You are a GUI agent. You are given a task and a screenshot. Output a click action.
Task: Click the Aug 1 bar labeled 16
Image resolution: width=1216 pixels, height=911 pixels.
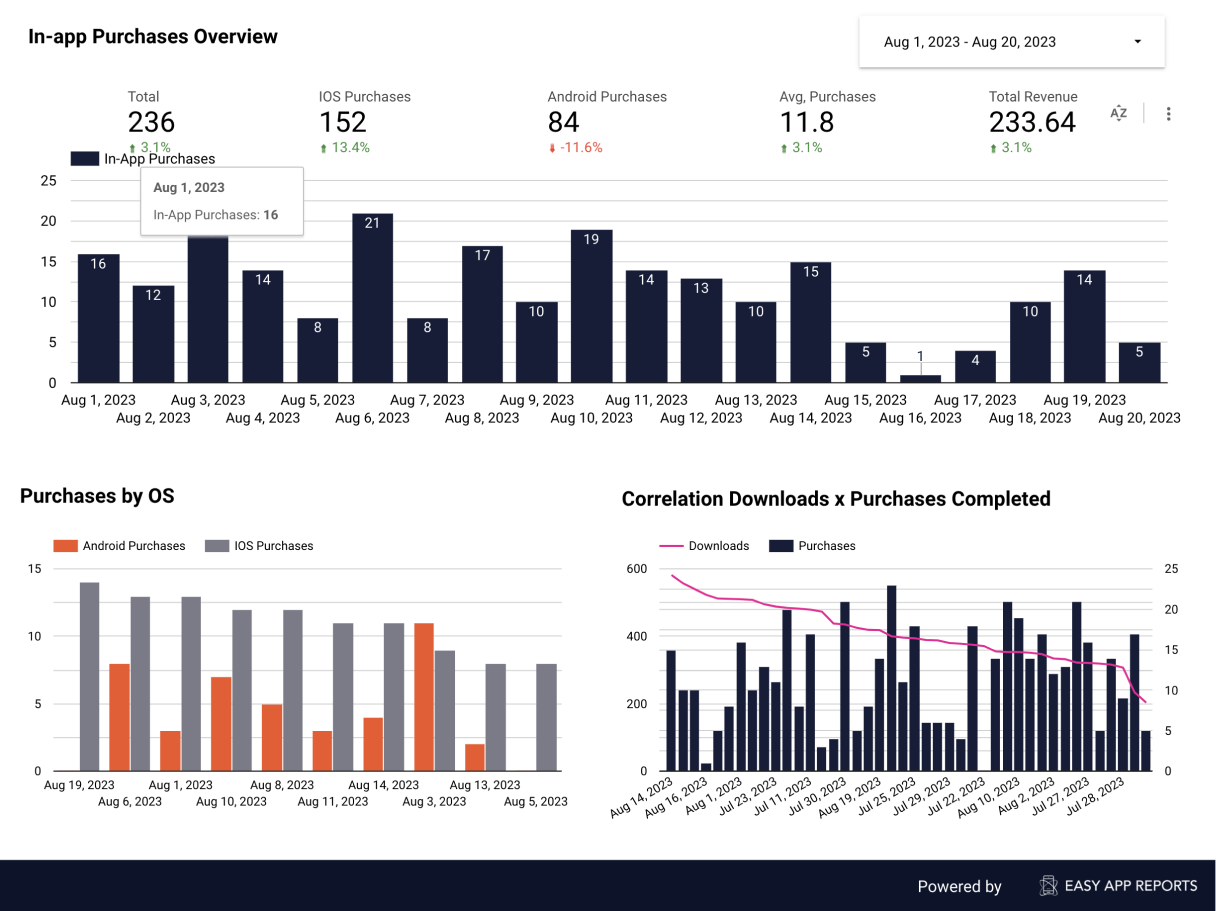point(98,318)
